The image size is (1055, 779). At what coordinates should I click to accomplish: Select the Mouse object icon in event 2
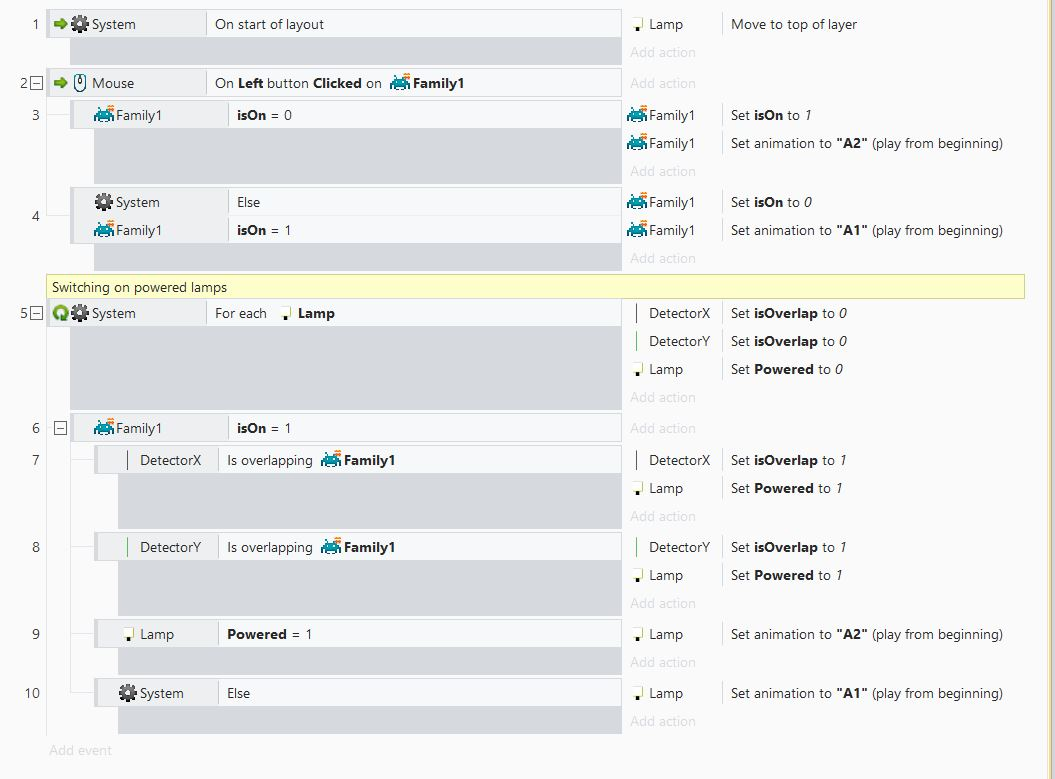[80, 83]
